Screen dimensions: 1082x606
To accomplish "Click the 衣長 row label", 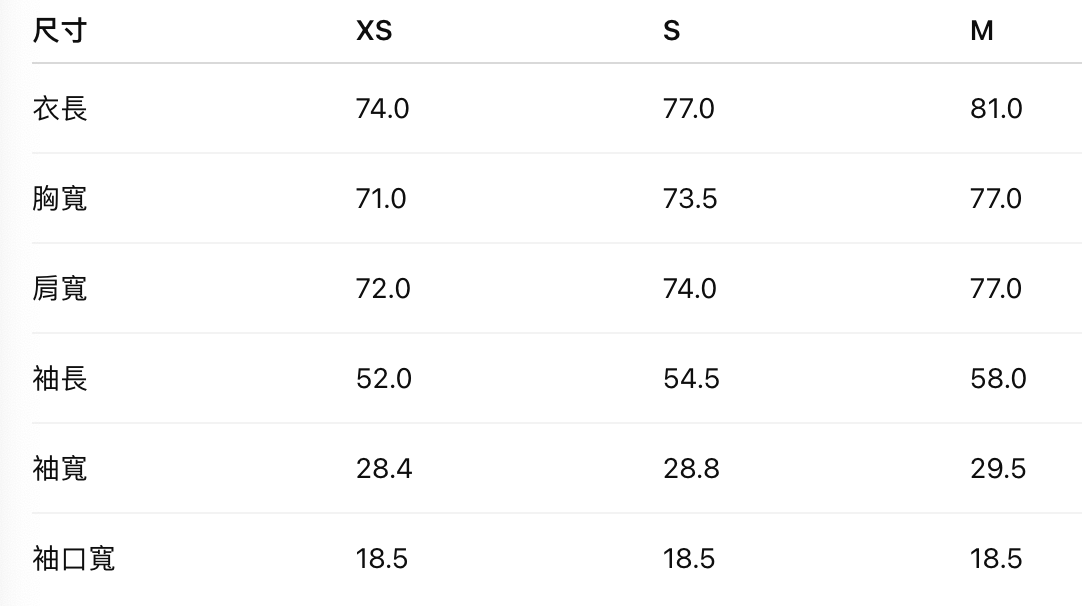I will click(60, 108).
